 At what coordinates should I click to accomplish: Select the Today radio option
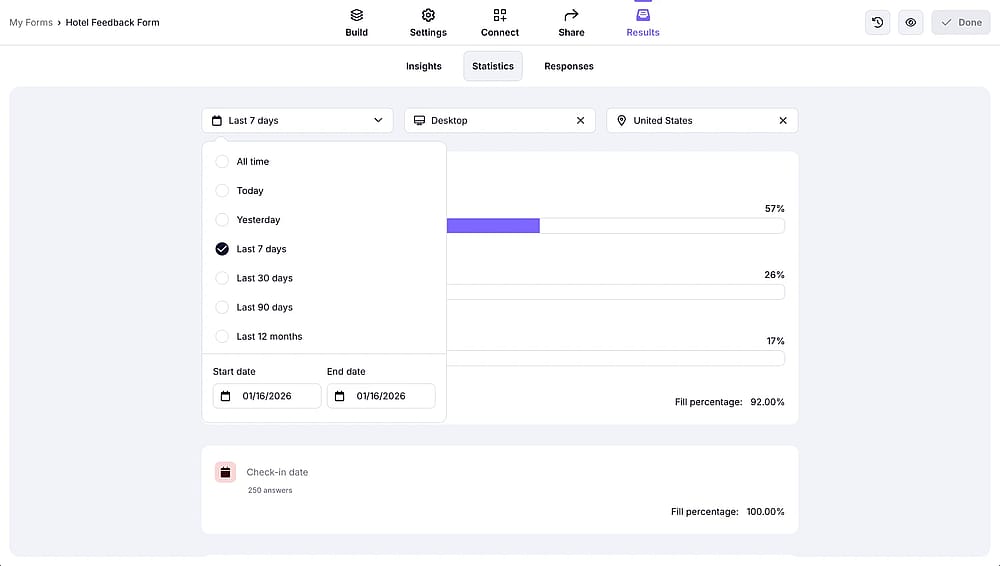(222, 191)
